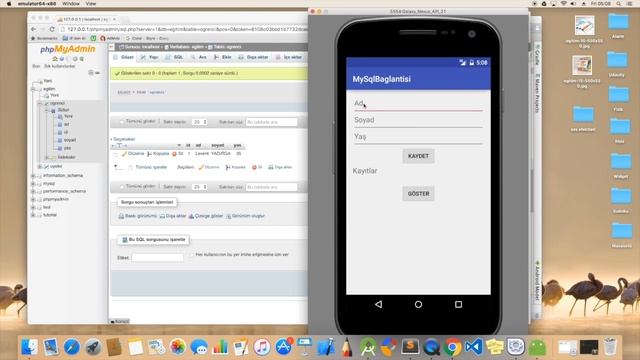The width and height of the screenshot is (640, 360).
Task: Open Visual Studio Code from the Dock
Action: (x=473, y=347)
